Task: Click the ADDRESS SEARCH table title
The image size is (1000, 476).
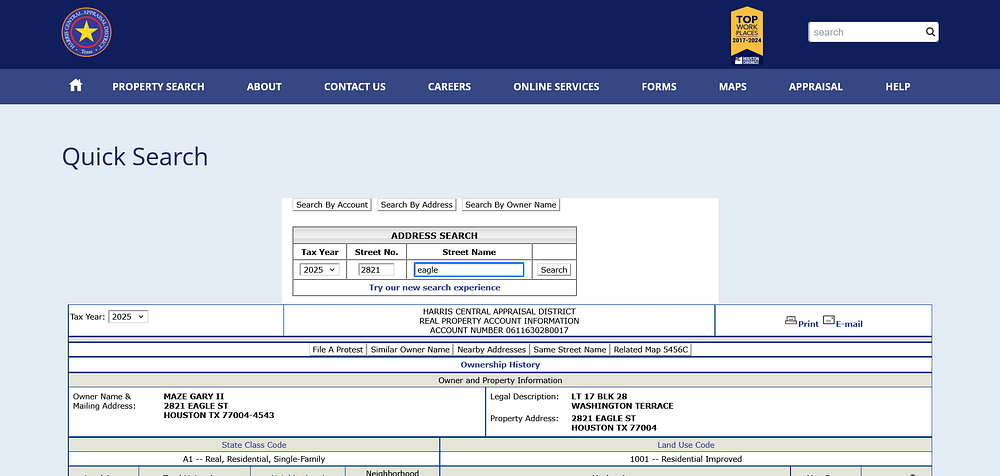Action: [x=434, y=235]
